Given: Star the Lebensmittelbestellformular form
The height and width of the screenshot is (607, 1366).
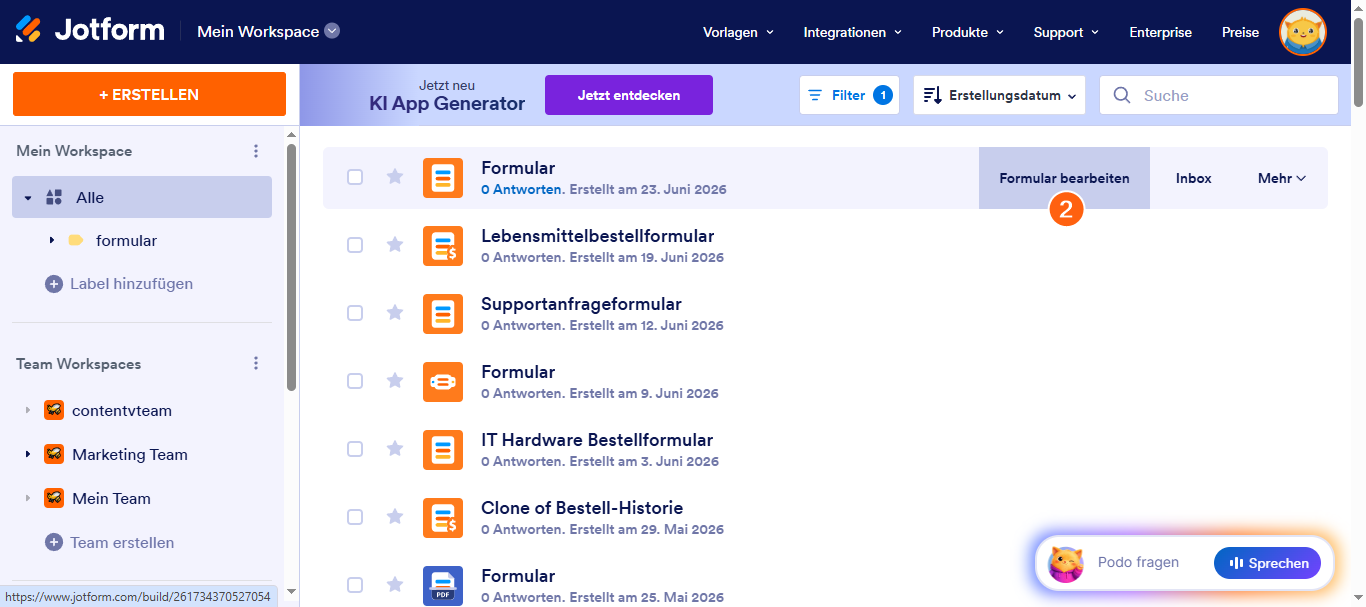Looking at the screenshot, I should pyautogui.click(x=395, y=245).
